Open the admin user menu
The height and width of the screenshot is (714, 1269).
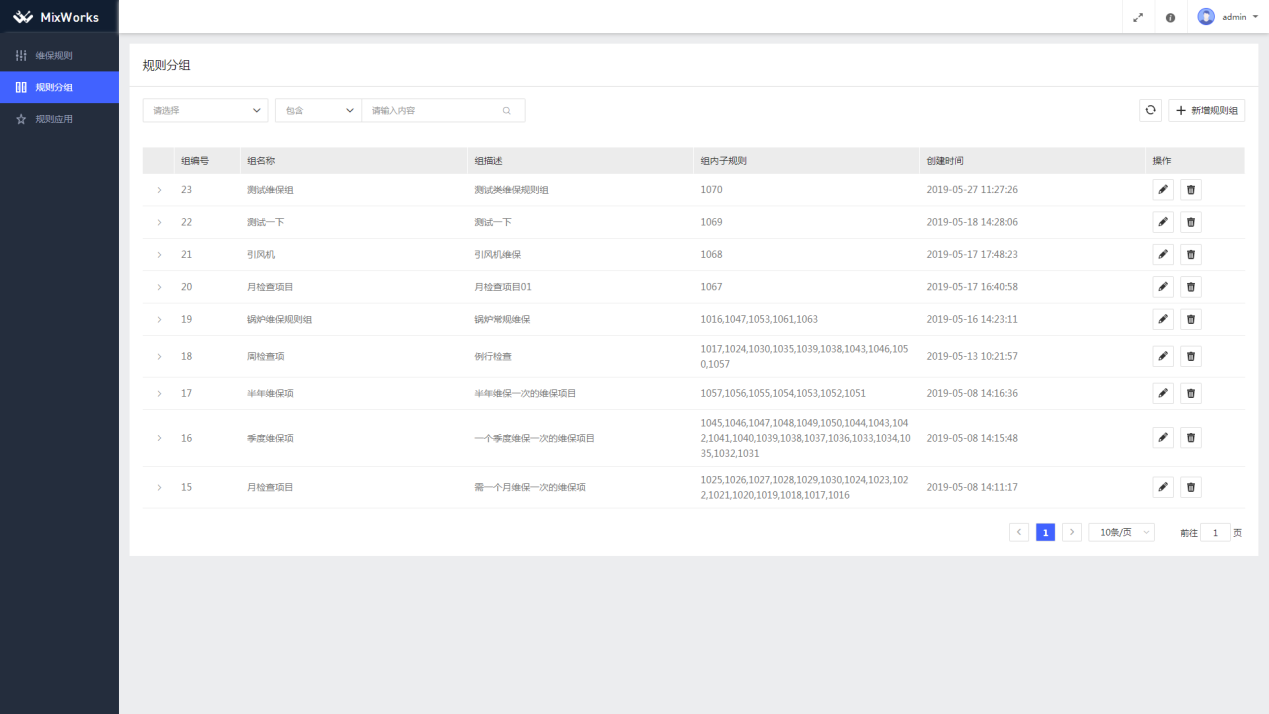[x=1228, y=17]
